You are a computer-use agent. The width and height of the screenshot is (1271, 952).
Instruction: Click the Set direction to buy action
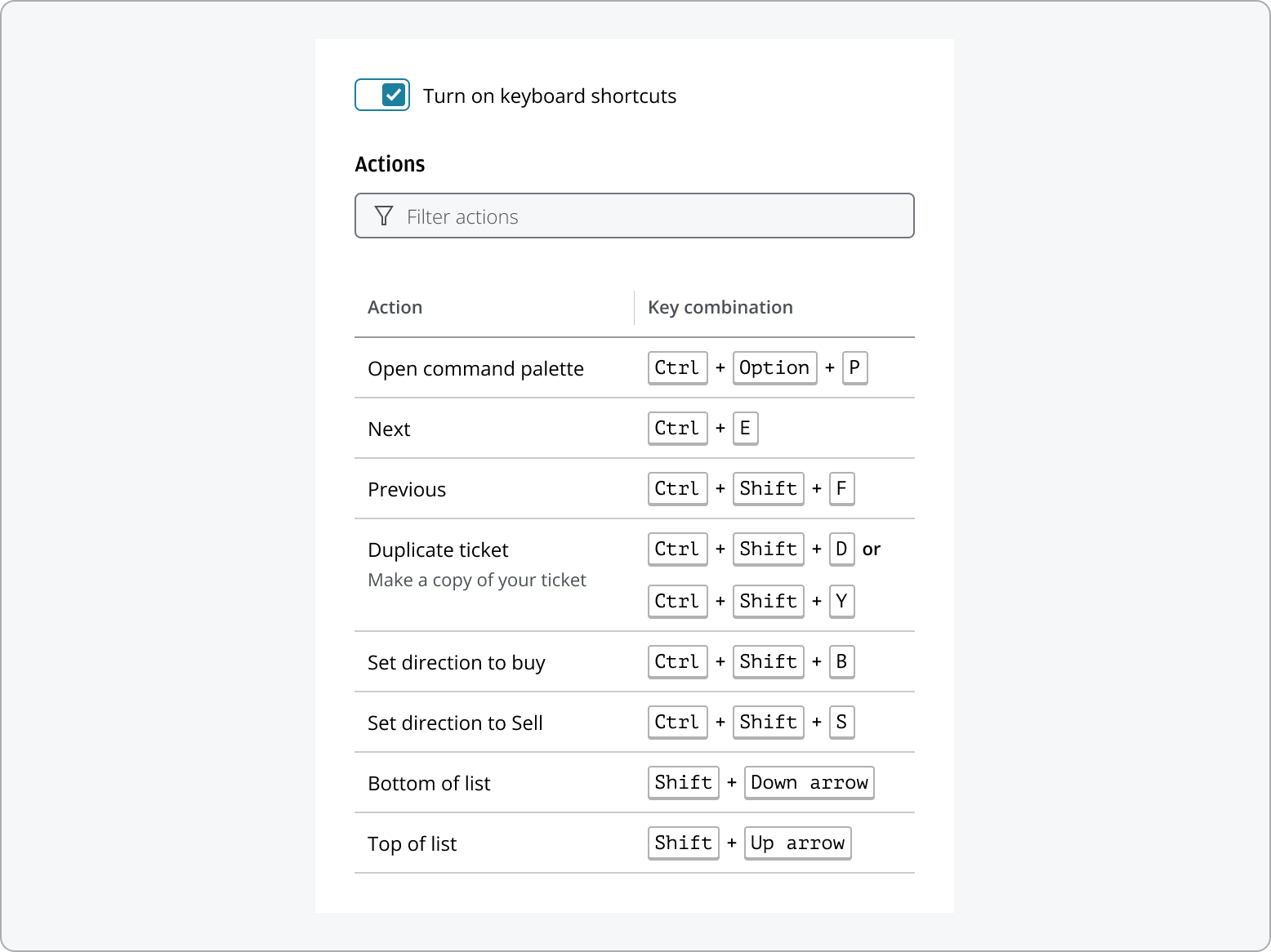pos(457,662)
